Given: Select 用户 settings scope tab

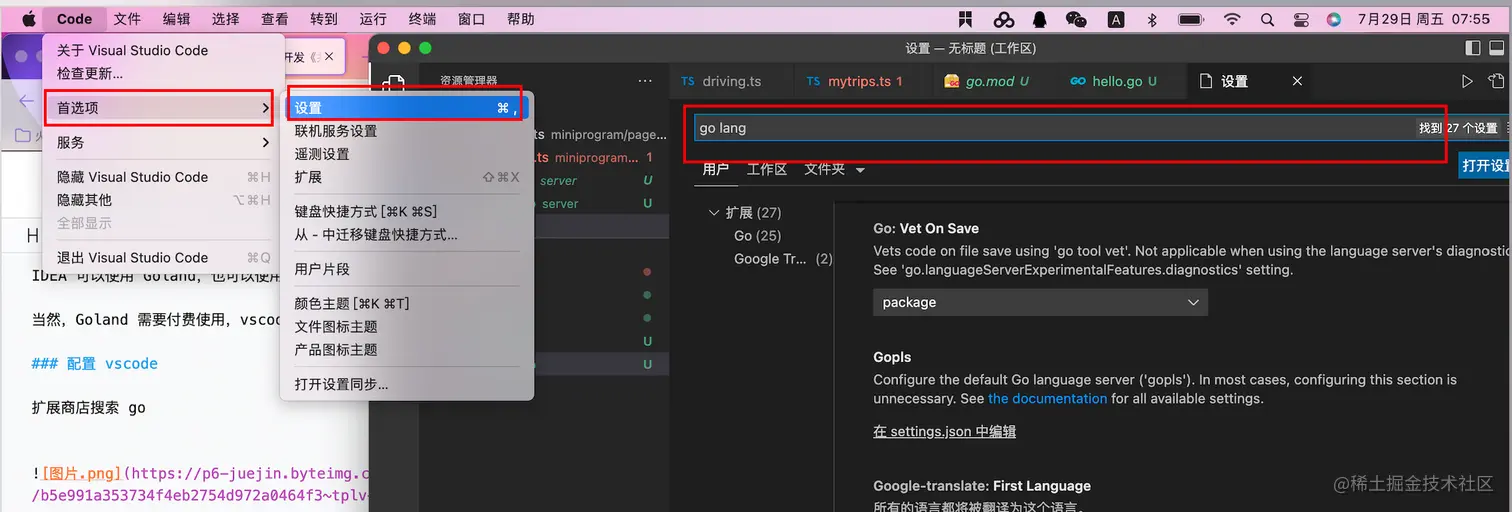Looking at the screenshot, I should point(716,169).
